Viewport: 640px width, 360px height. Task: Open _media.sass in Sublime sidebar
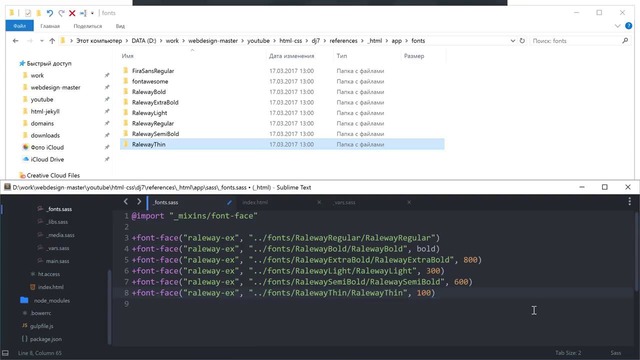click(60, 235)
